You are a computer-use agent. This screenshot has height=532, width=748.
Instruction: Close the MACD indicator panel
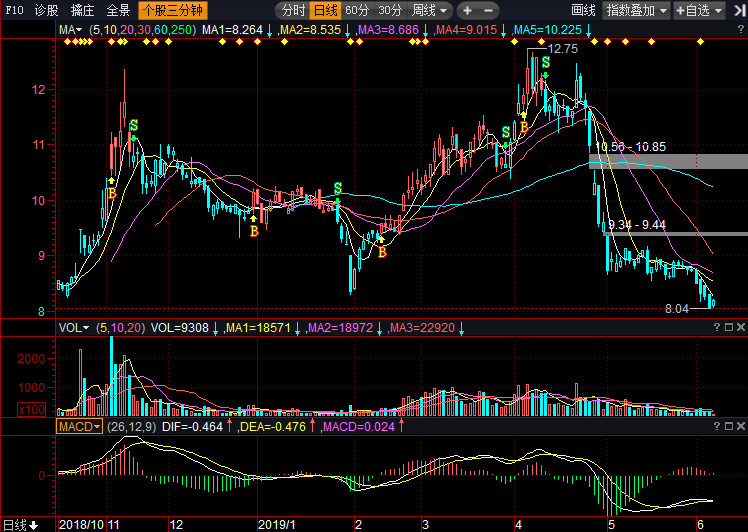(739, 427)
